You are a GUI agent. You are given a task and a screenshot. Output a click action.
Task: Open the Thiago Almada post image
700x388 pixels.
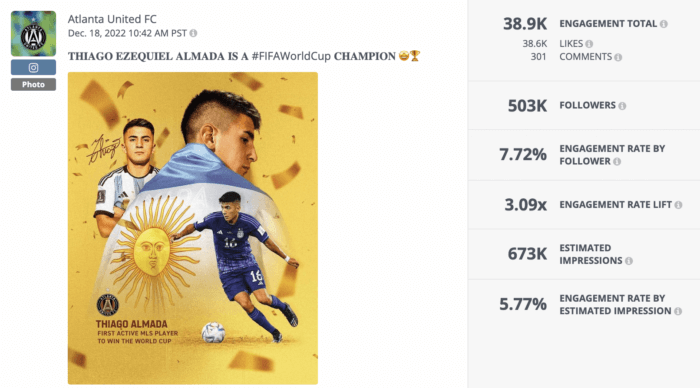[x=193, y=228]
